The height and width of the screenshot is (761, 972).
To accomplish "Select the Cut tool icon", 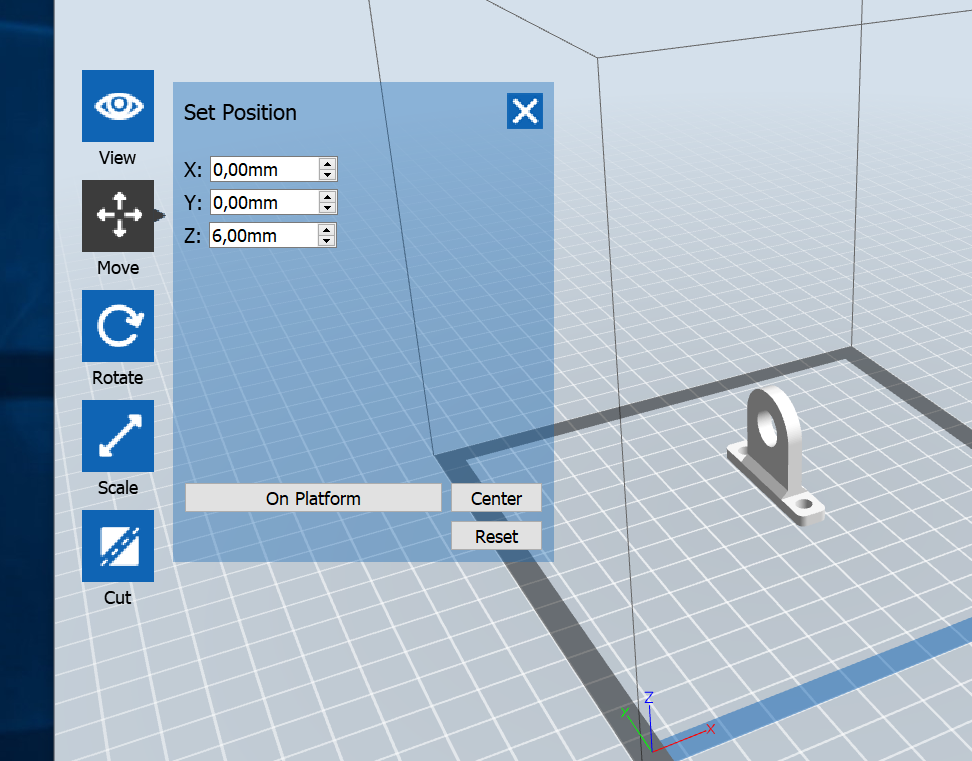I will [x=118, y=546].
